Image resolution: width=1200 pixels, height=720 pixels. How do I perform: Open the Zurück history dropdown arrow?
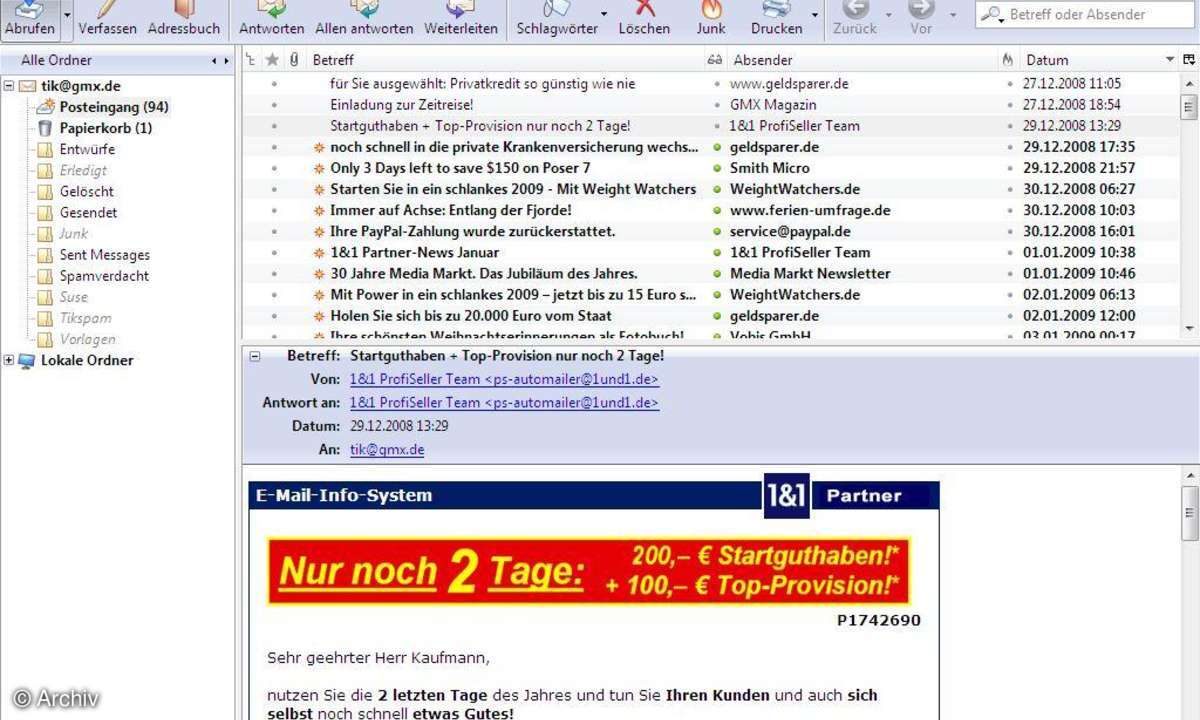click(x=888, y=16)
